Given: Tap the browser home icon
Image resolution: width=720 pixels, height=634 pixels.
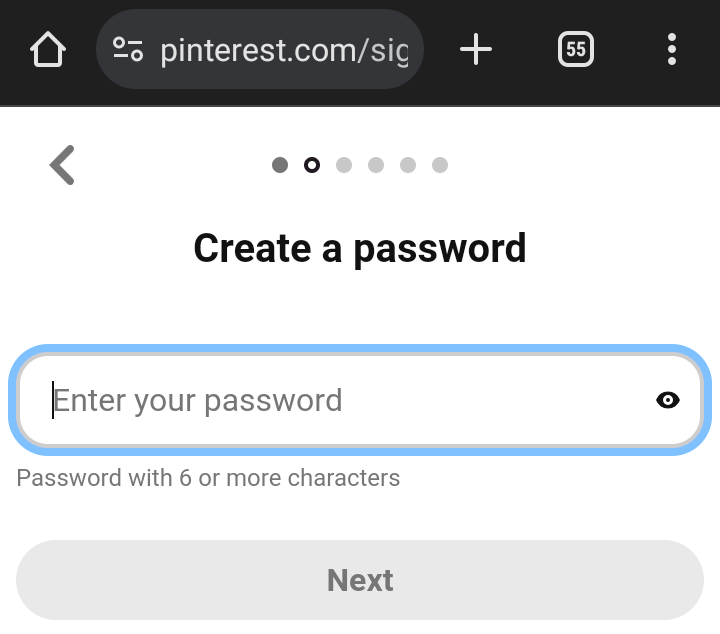Looking at the screenshot, I should (47, 49).
